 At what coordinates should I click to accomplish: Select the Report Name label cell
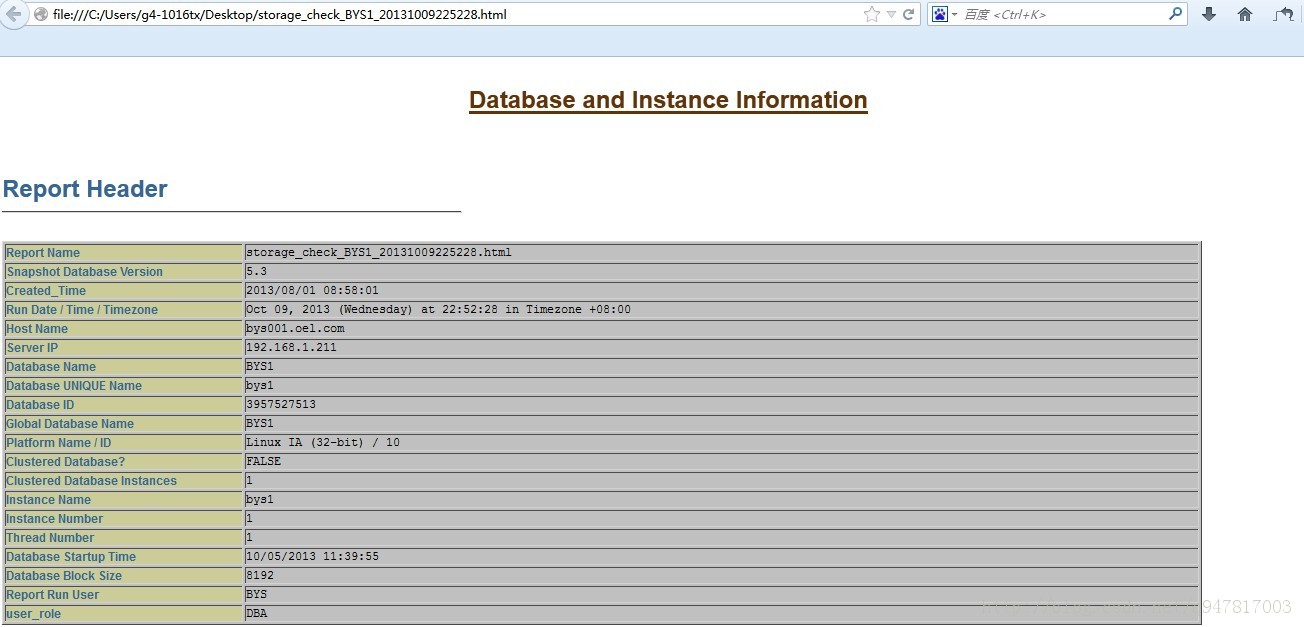[x=124, y=253]
